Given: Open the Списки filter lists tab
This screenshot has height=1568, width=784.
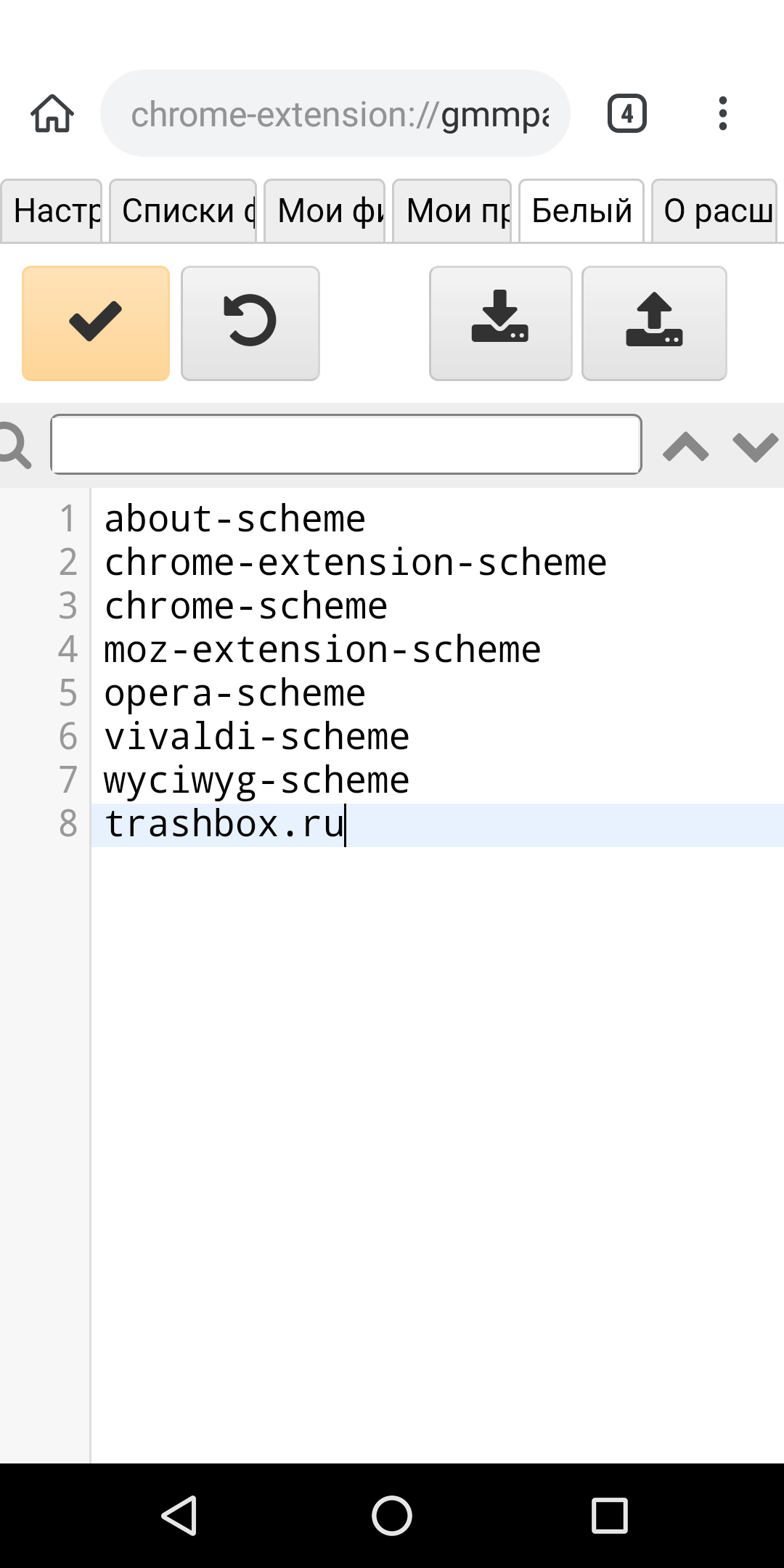Looking at the screenshot, I should coord(183,211).
